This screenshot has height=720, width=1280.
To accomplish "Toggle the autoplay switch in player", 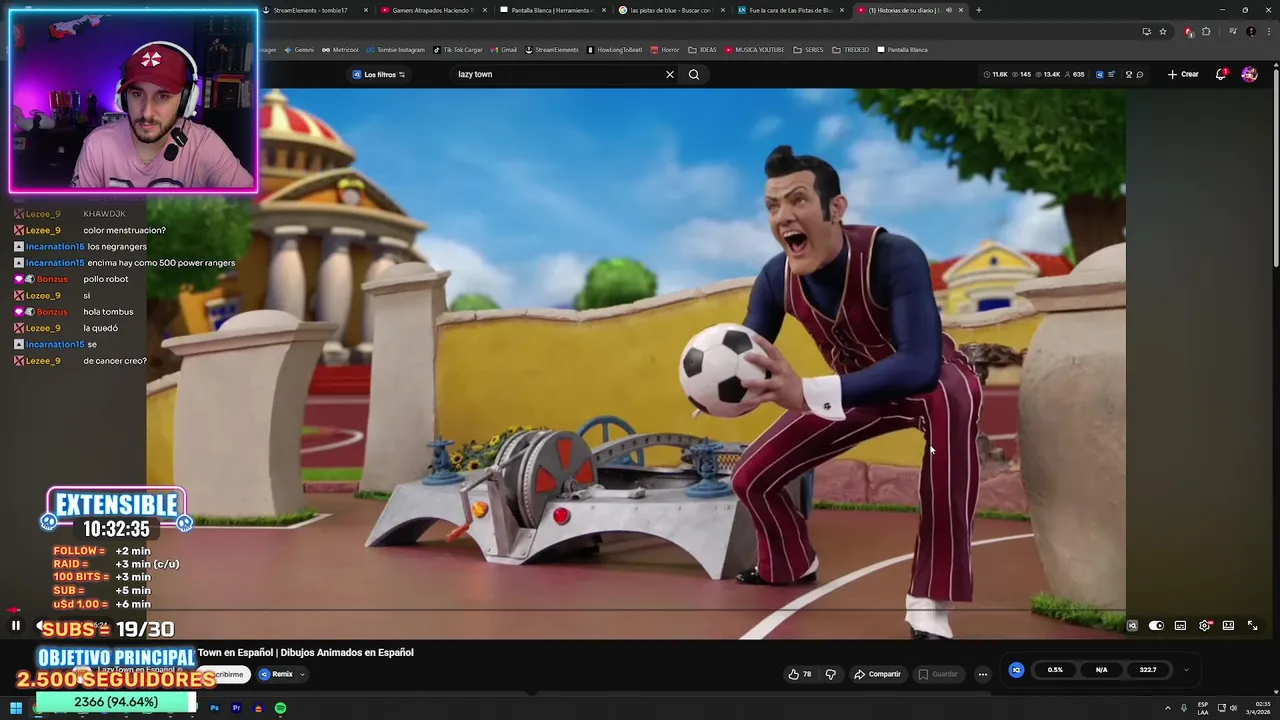I will pyautogui.click(x=1156, y=626).
